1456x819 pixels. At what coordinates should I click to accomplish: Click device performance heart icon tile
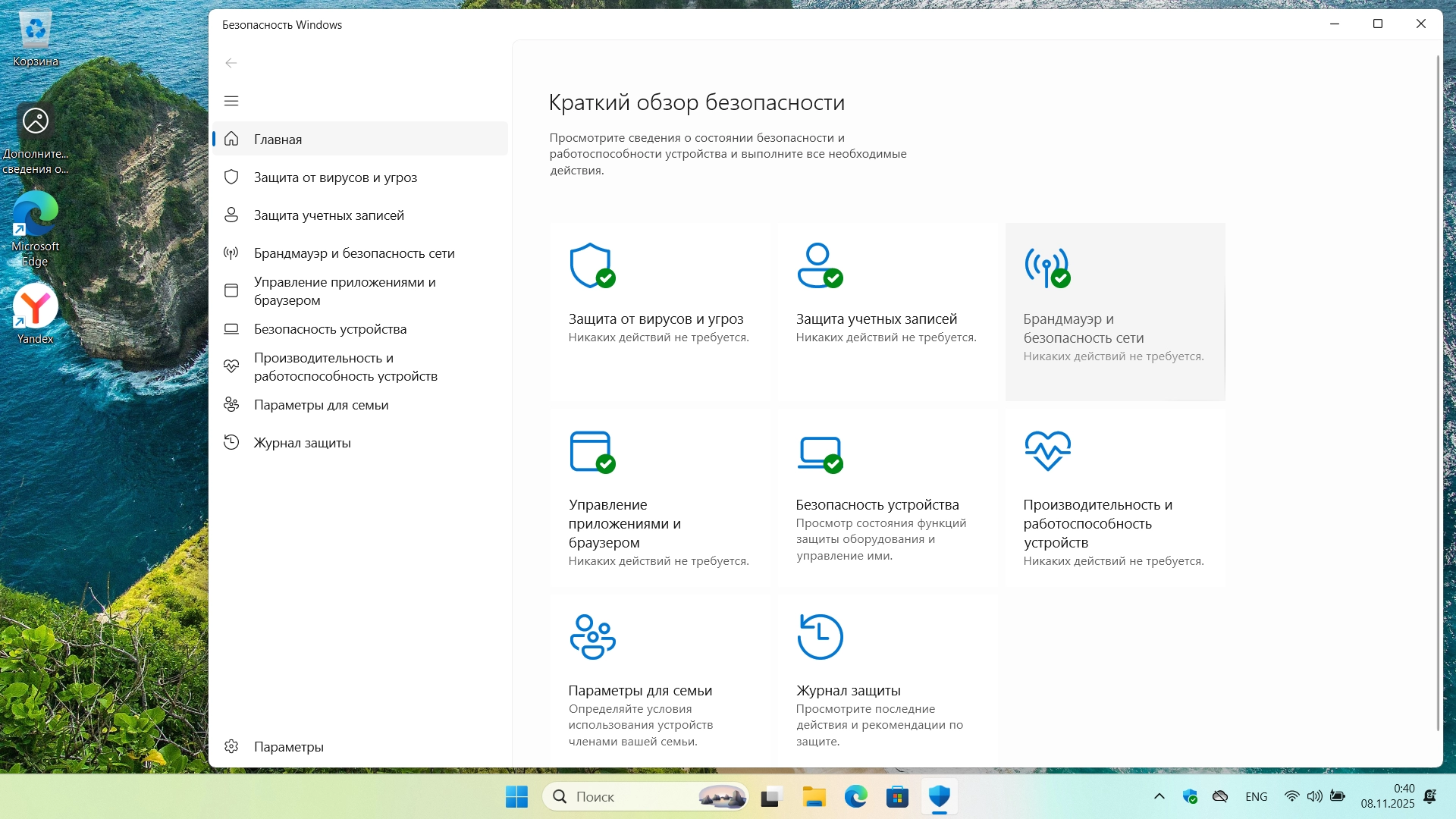[x=1047, y=451]
